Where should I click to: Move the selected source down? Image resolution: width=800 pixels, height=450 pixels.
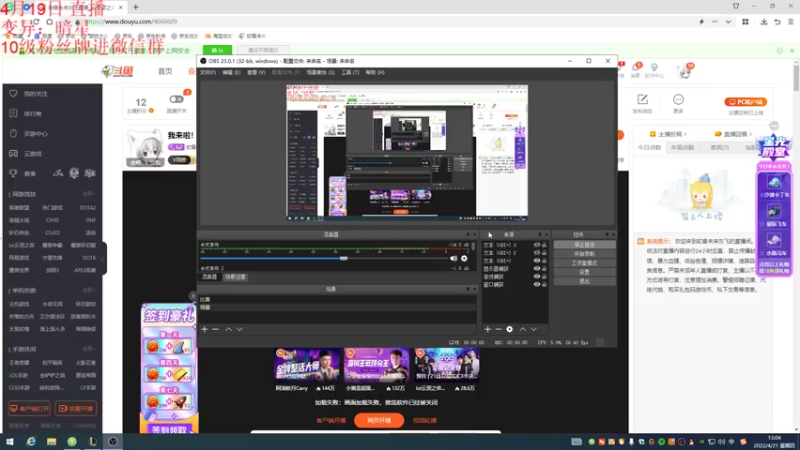[534, 330]
